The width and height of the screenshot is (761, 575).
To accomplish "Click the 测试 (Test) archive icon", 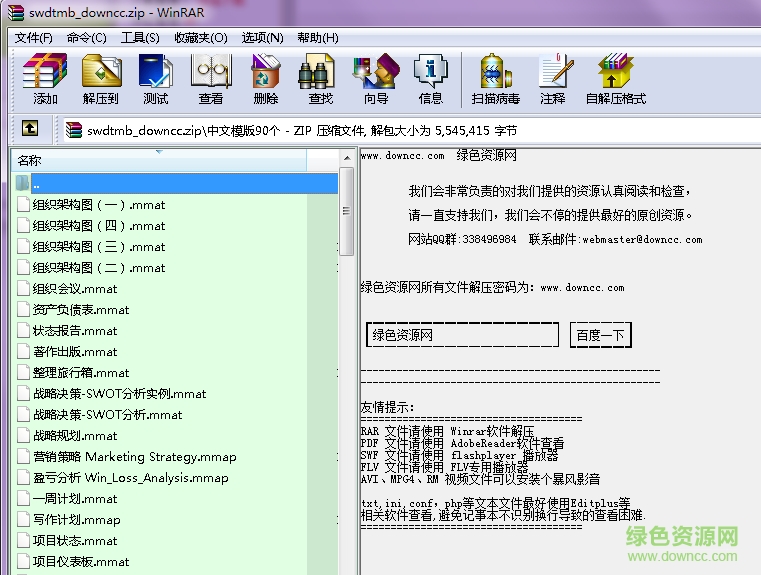I will 155,78.
